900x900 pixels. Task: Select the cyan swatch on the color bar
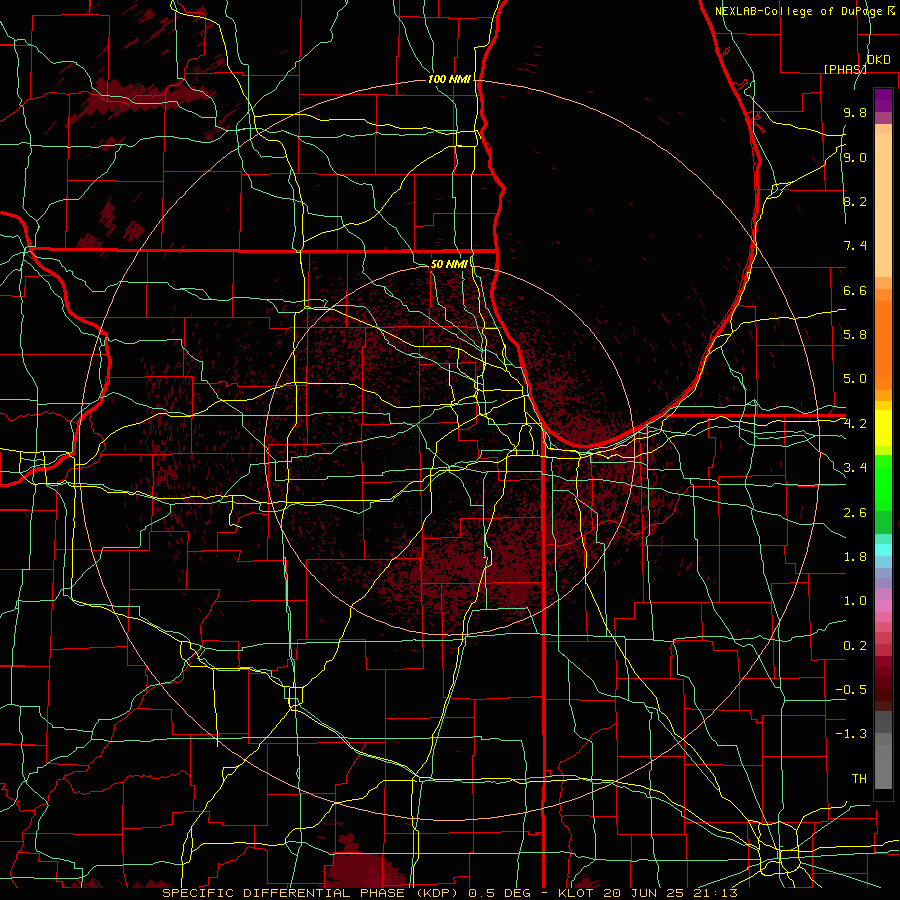(x=883, y=550)
